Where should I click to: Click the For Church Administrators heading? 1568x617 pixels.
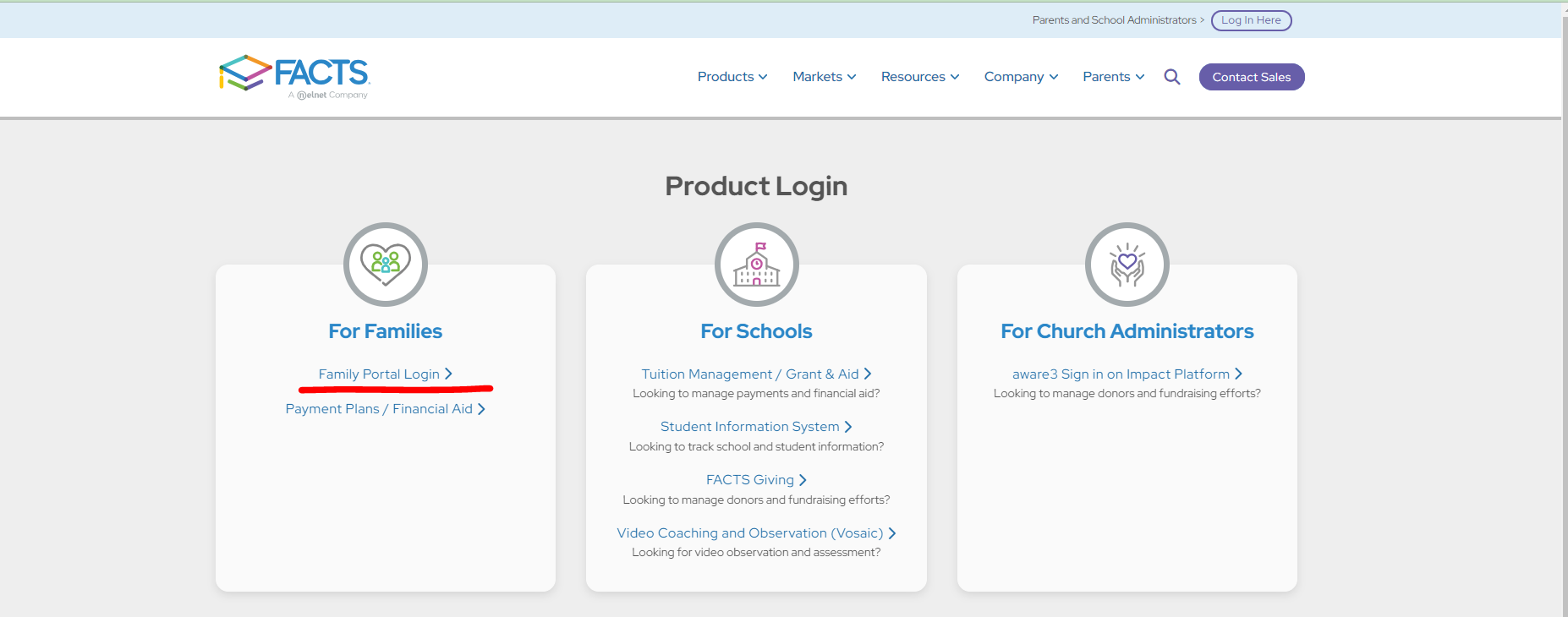[1127, 331]
